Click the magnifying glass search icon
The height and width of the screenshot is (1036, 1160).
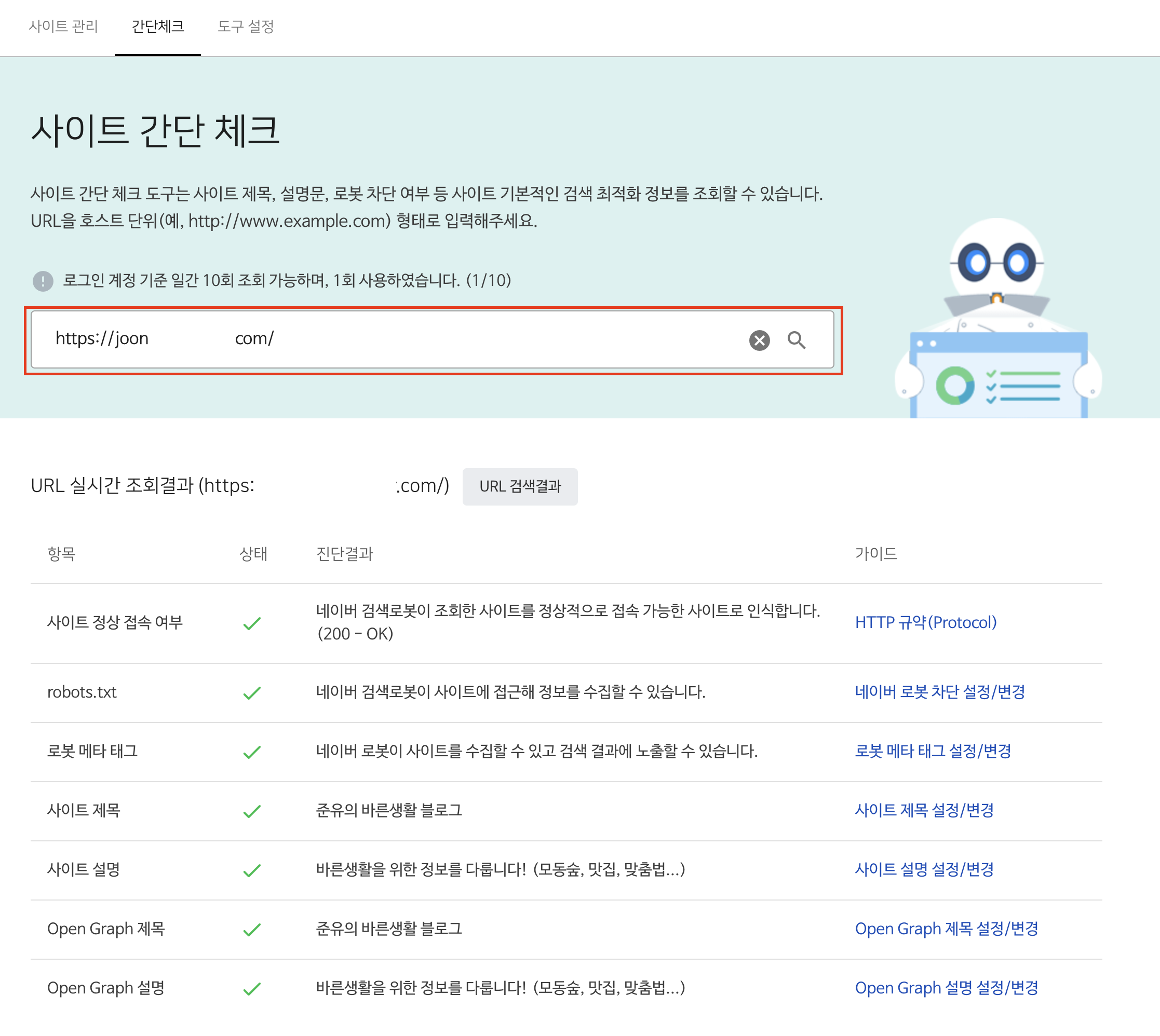[x=795, y=340]
